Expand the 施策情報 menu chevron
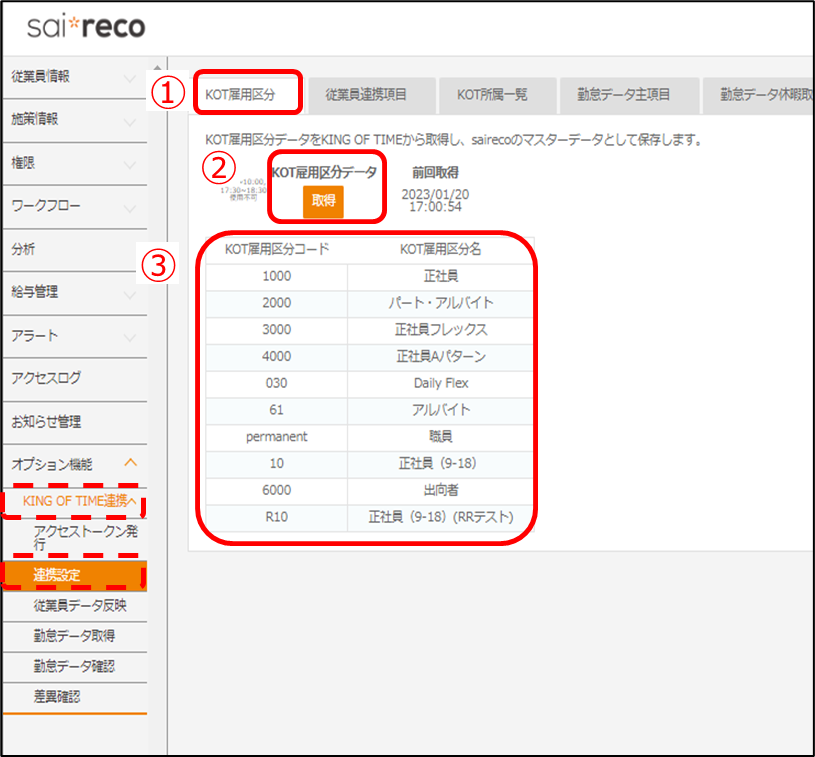The height and width of the screenshot is (757, 815). point(129,122)
